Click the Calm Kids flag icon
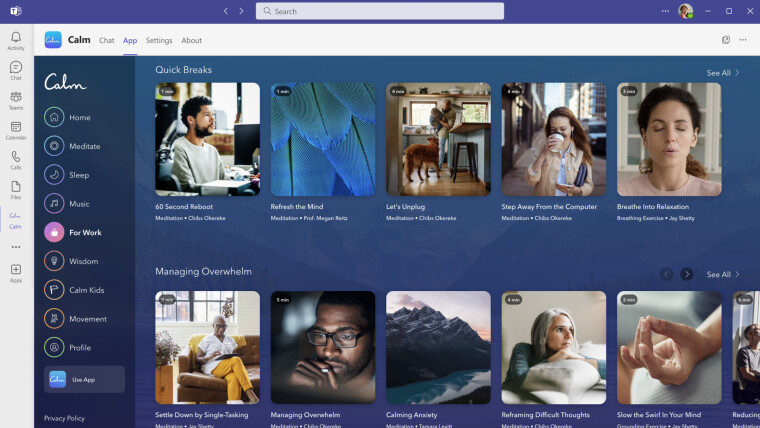This screenshot has height=428, width=760. click(x=54, y=290)
